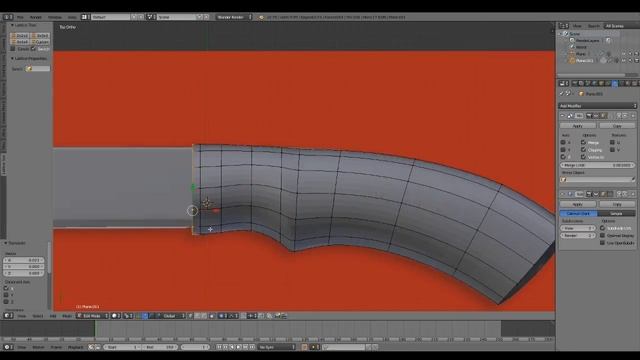Open the Modifiers properties tab
640x360 pixels.
pos(615,83)
